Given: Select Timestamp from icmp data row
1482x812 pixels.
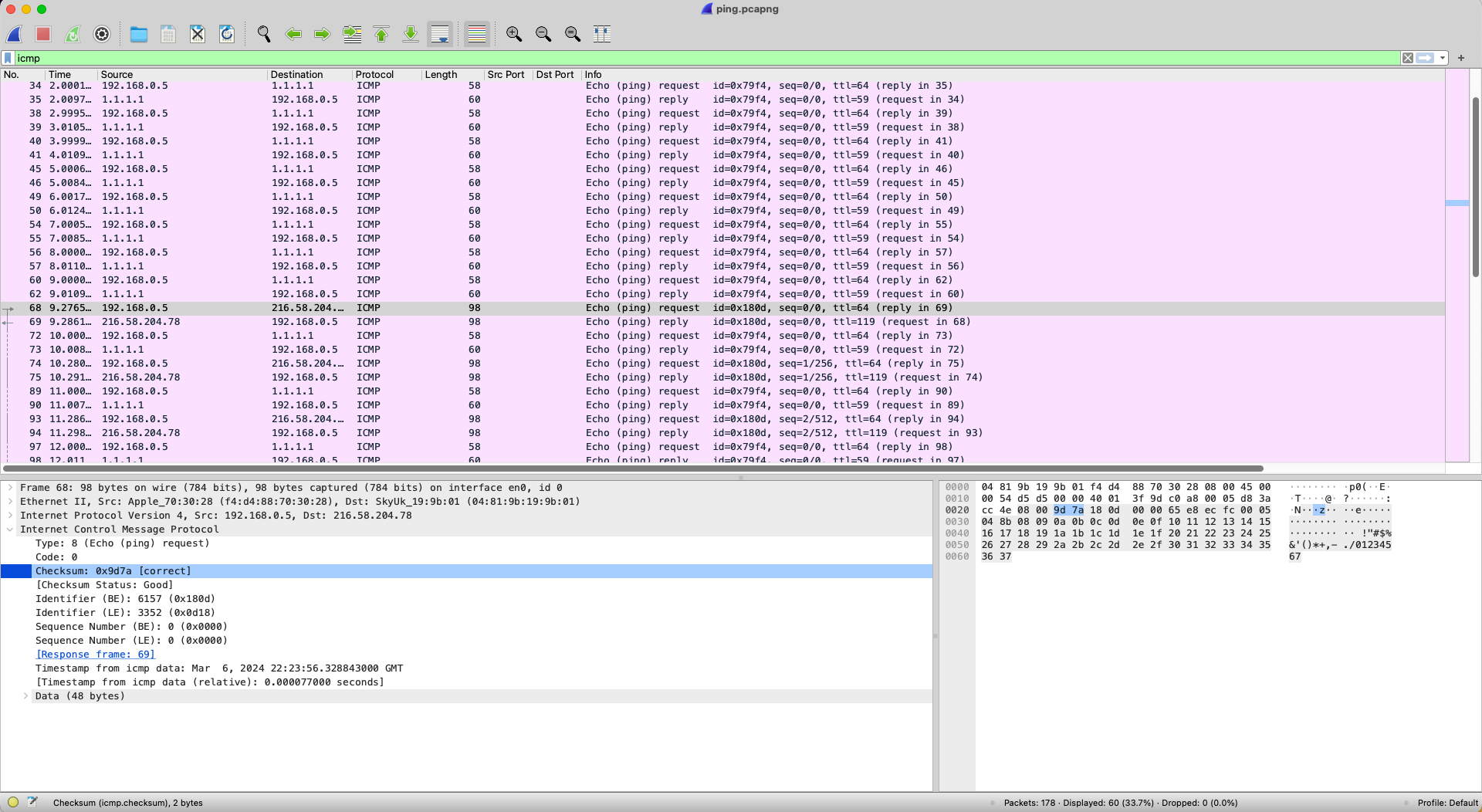Looking at the screenshot, I should (219, 668).
